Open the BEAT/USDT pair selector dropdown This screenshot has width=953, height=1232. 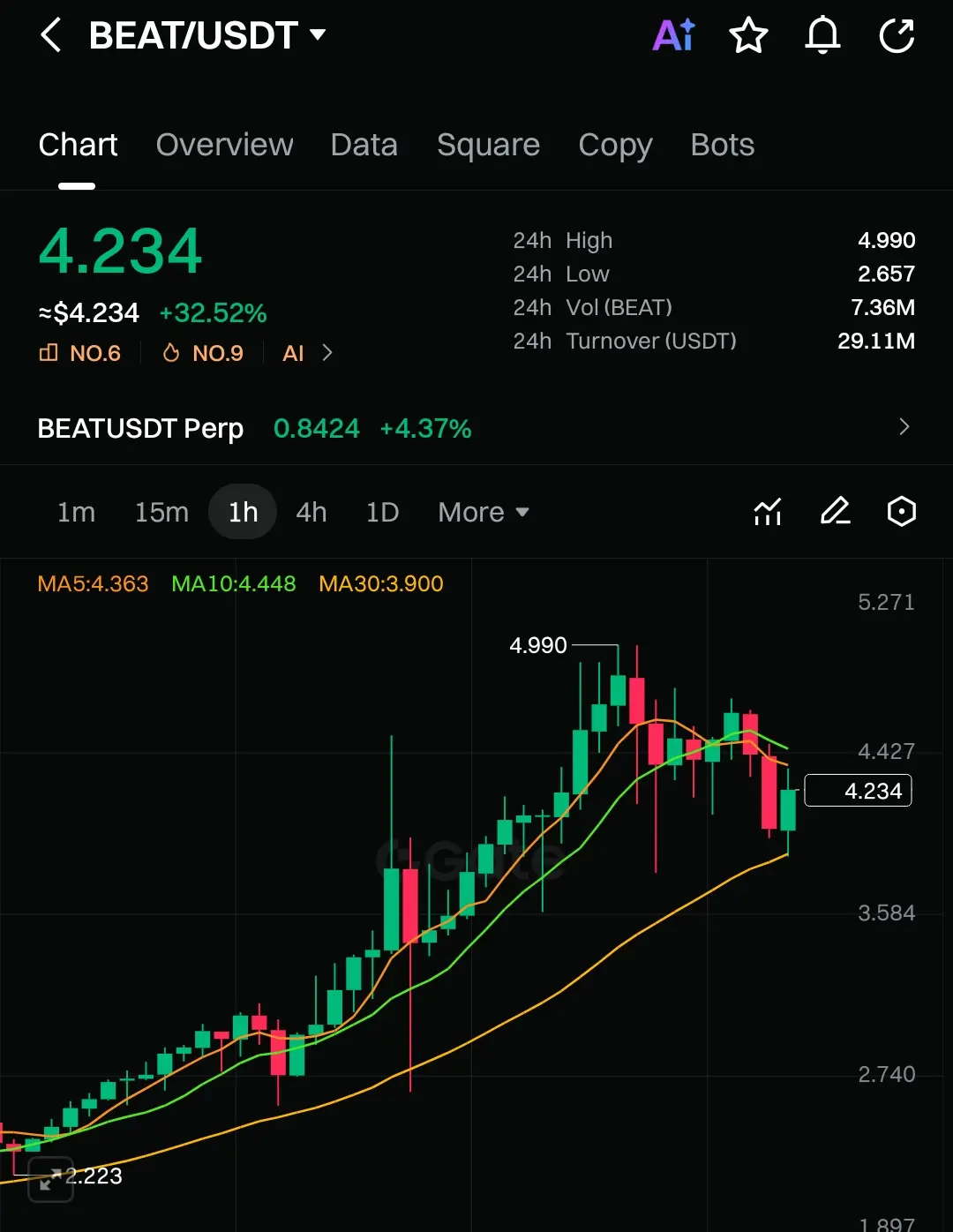pos(207,35)
